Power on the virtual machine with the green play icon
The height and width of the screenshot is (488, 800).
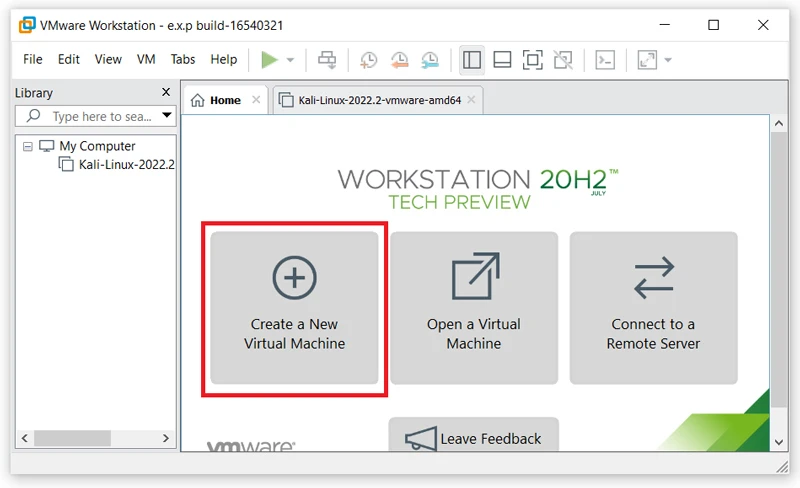pos(269,60)
